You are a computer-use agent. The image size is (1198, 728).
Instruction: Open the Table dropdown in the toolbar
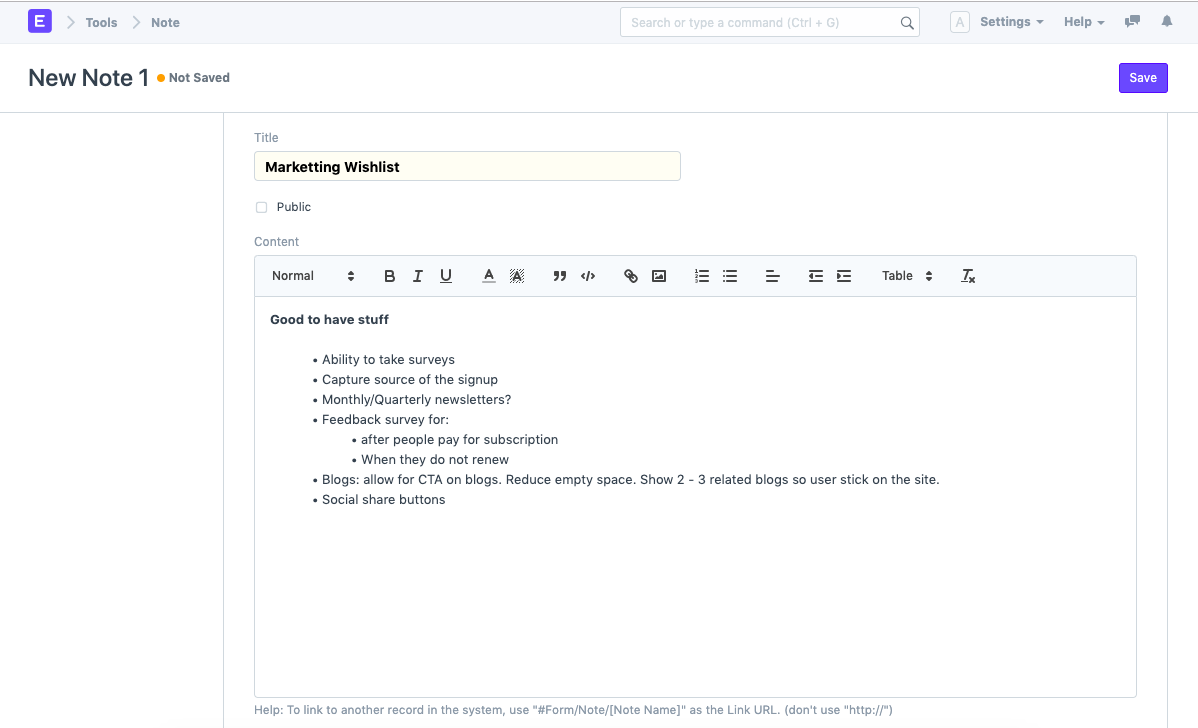pos(905,275)
